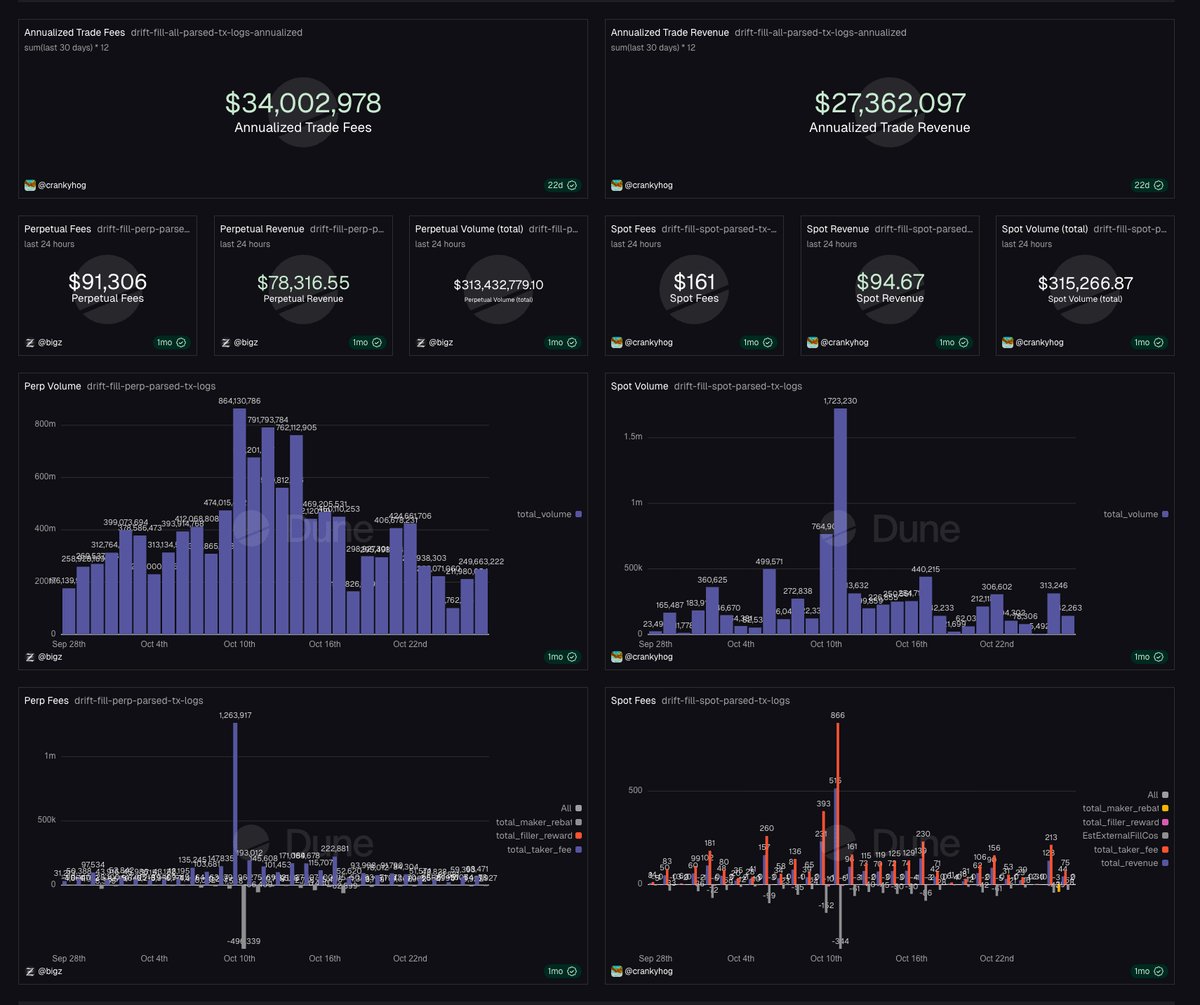This screenshot has width=1200, height=1005.
Task: Select the $91,306 Perpetual Fees value
Action: (x=107, y=283)
